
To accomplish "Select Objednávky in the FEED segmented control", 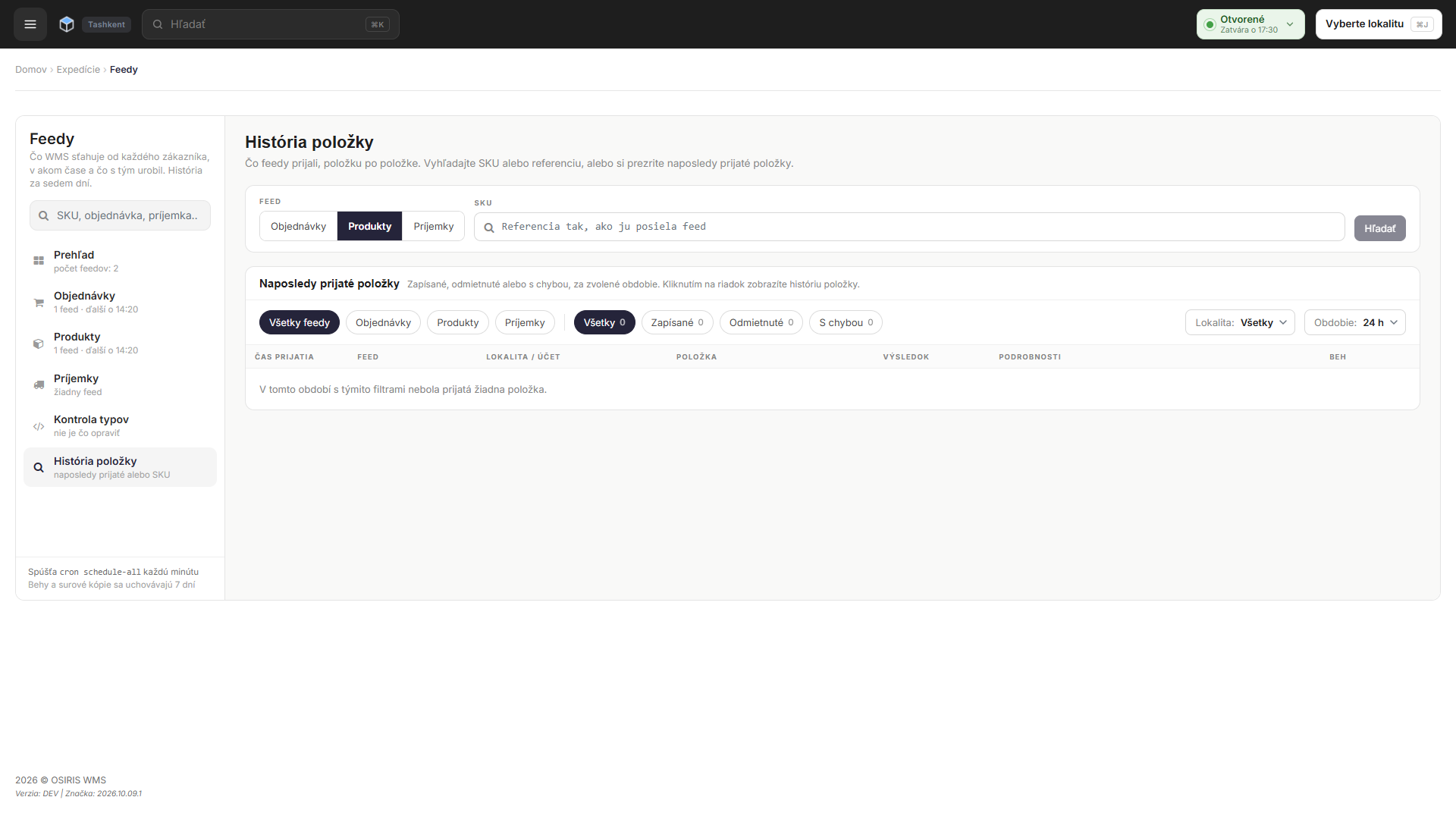I will 298,226.
